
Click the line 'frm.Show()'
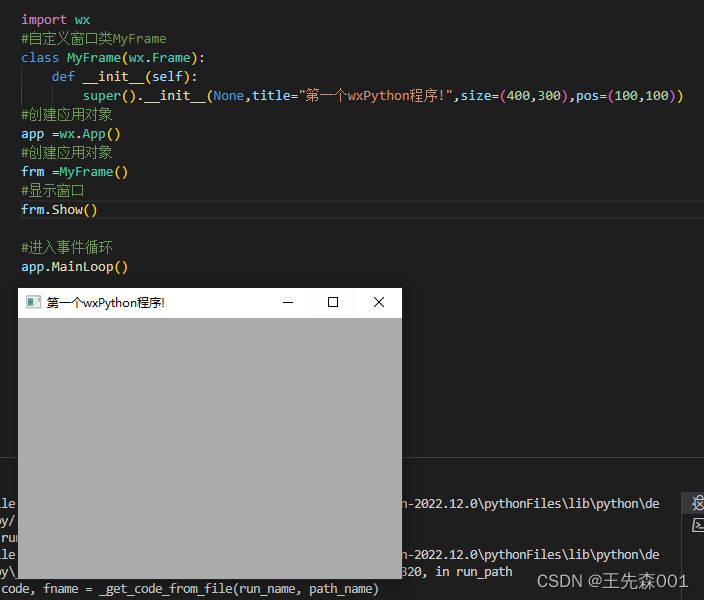click(x=59, y=210)
